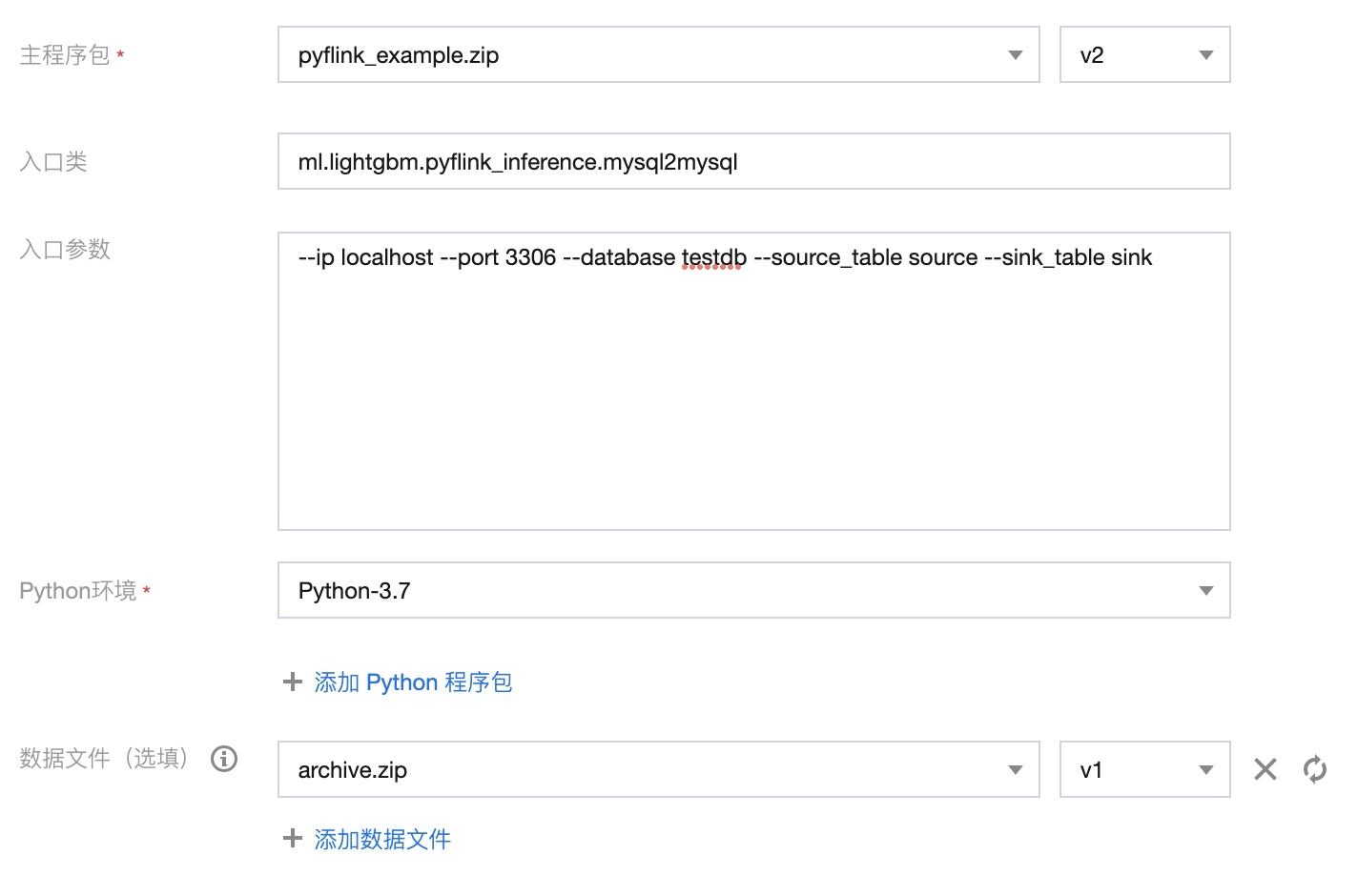Click the Python环境 field label
This screenshot has height=896, width=1358.
(x=78, y=591)
